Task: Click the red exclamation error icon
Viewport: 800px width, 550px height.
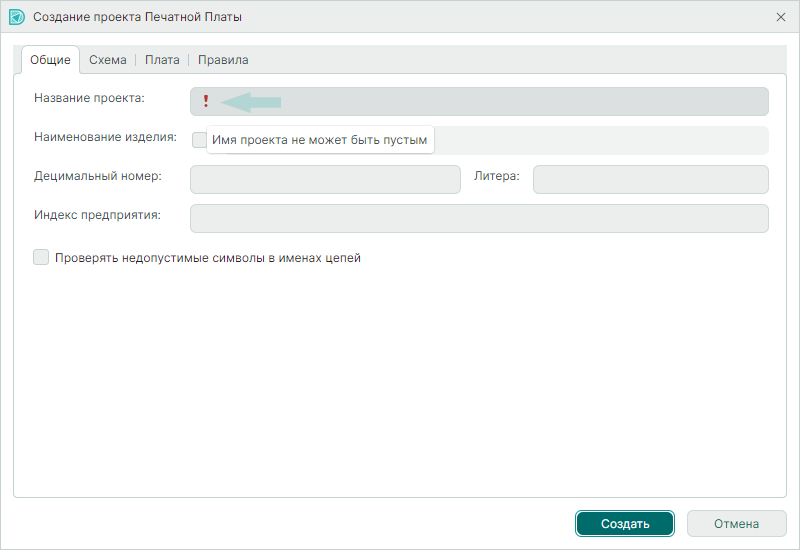Action: coord(206,101)
